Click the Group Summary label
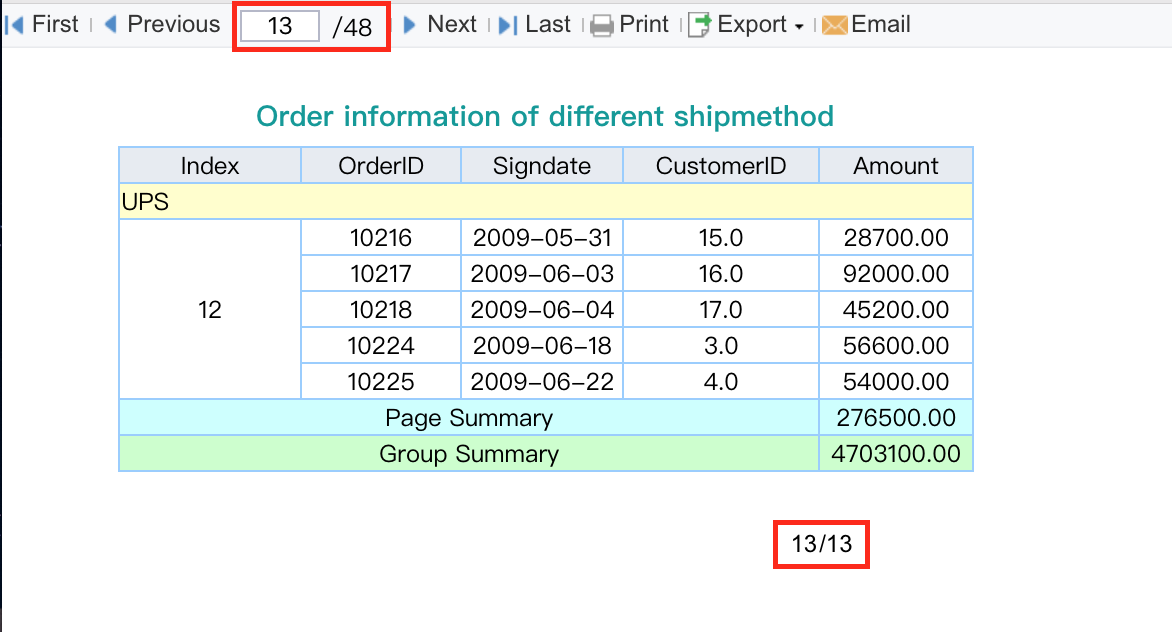The image size is (1172, 632). coord(469,453)
